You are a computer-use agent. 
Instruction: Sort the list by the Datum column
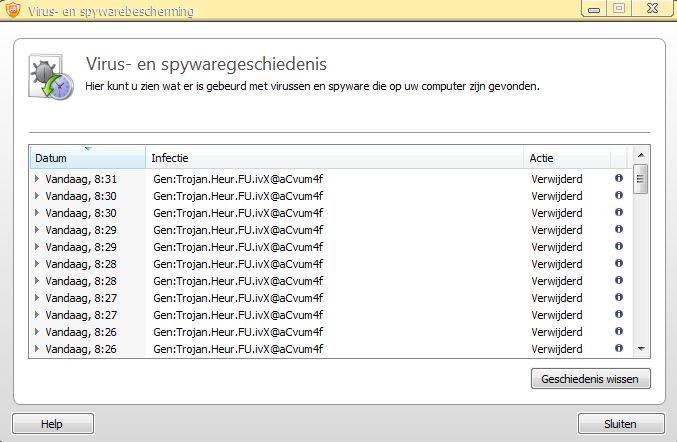click(87, 158)
